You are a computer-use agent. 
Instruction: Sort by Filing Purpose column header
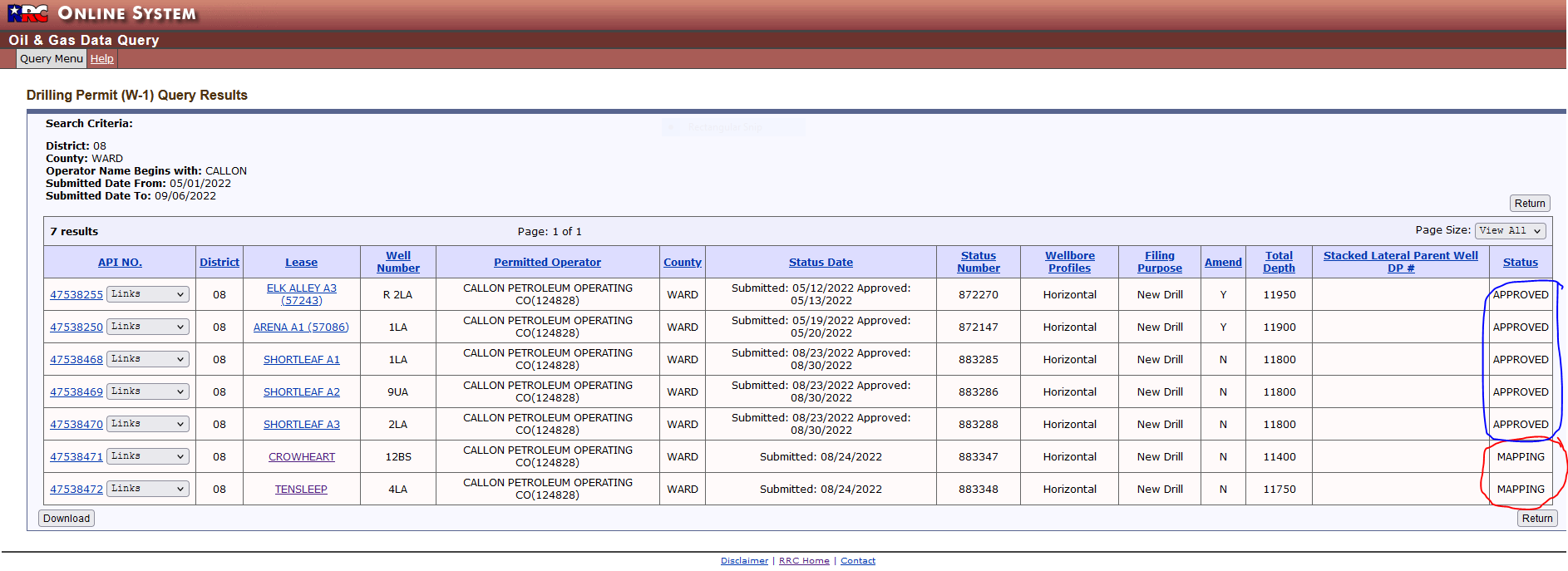(1160, 262)
